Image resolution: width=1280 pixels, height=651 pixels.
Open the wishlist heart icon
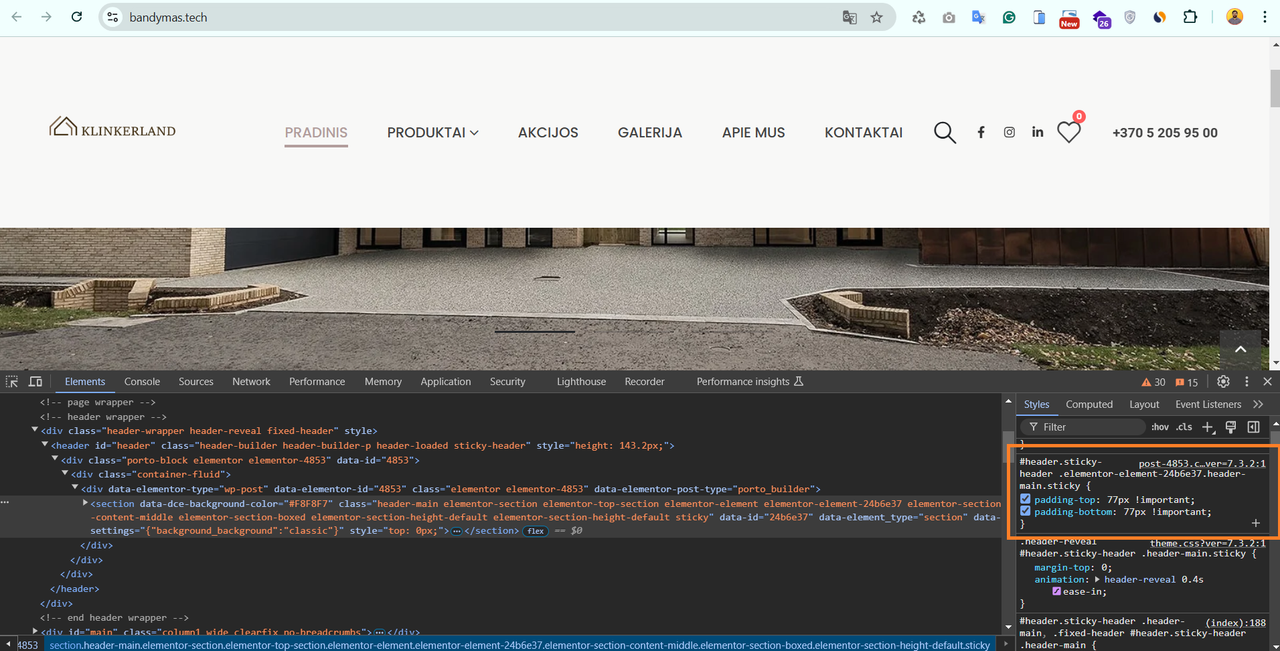[1069, 132]
